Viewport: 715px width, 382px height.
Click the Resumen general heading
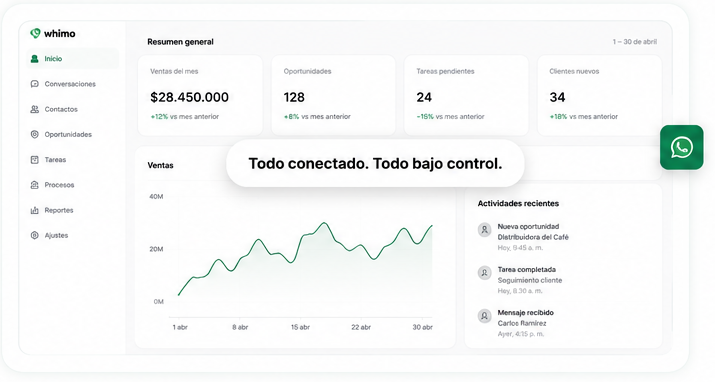(180, 42)
